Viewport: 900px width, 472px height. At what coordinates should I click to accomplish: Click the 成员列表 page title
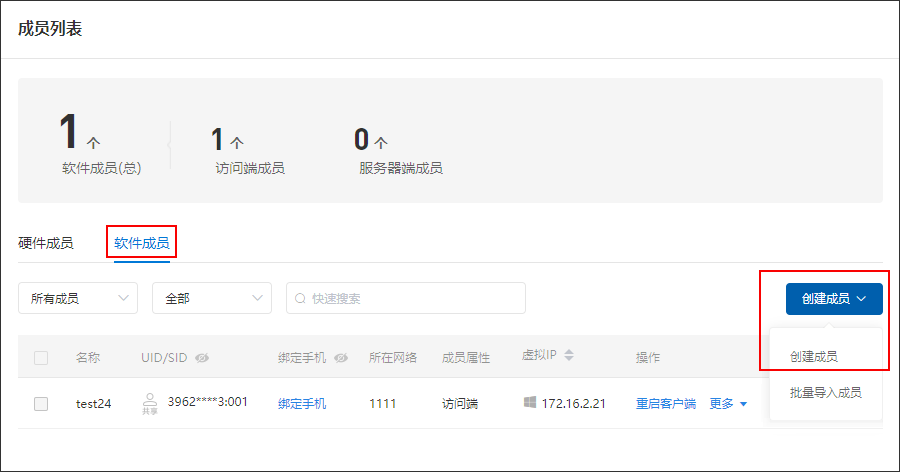click(x=50, y=29)
